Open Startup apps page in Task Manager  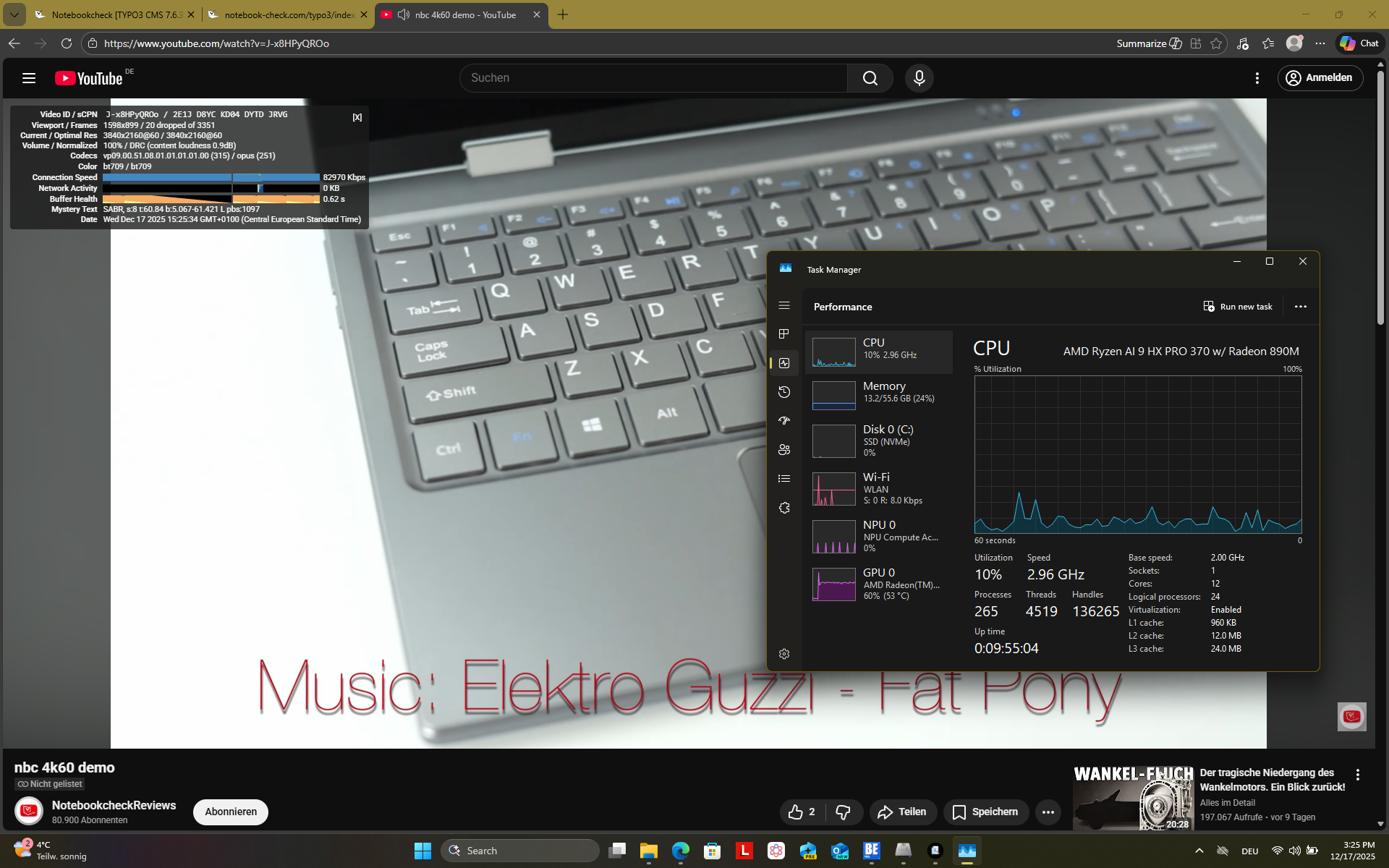click(783, 421)
